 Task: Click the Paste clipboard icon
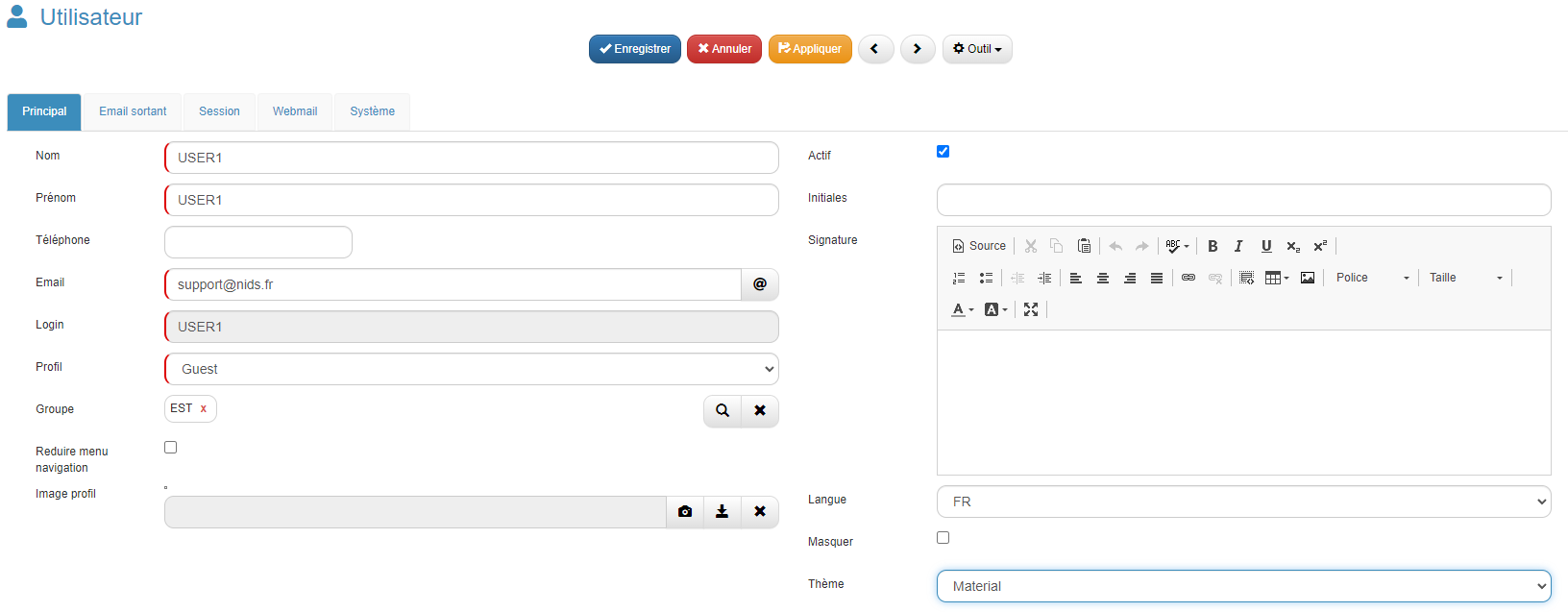[x=1084, y=246]
